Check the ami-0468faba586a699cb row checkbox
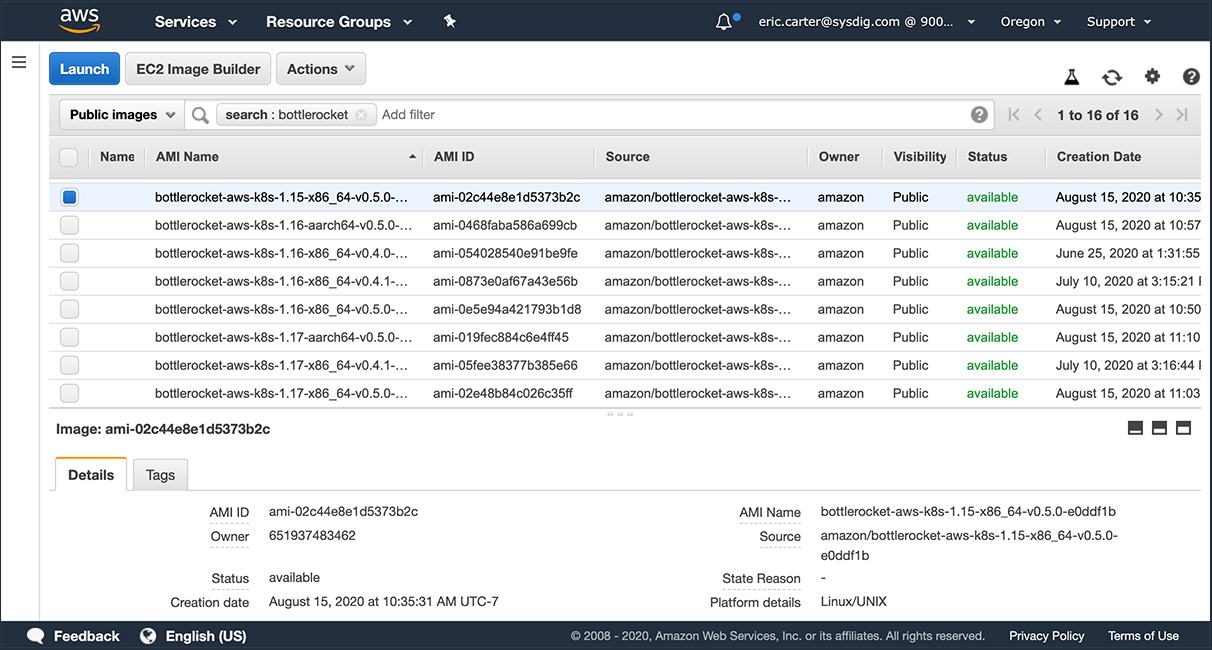The height and width of the screenshot is (650, 1212). (x=69, y=225)
